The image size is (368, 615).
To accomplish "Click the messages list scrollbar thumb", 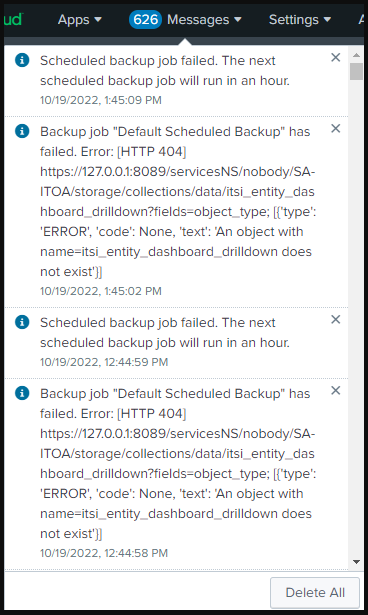I will (356, 71).
